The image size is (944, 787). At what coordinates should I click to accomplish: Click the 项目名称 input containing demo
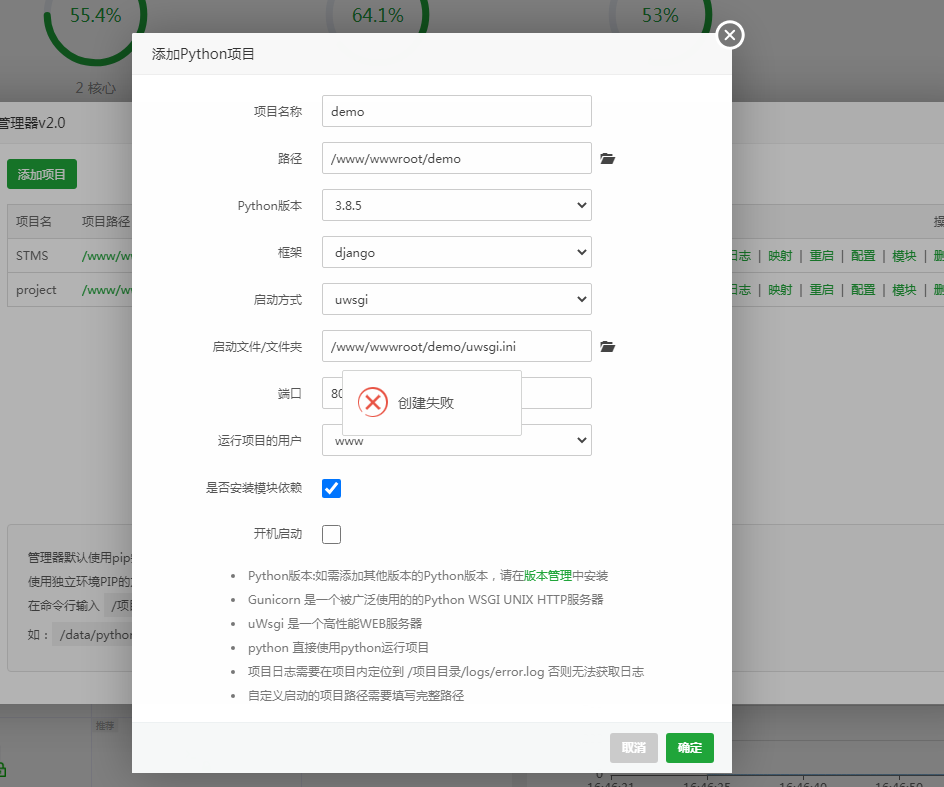pos(456,111)
